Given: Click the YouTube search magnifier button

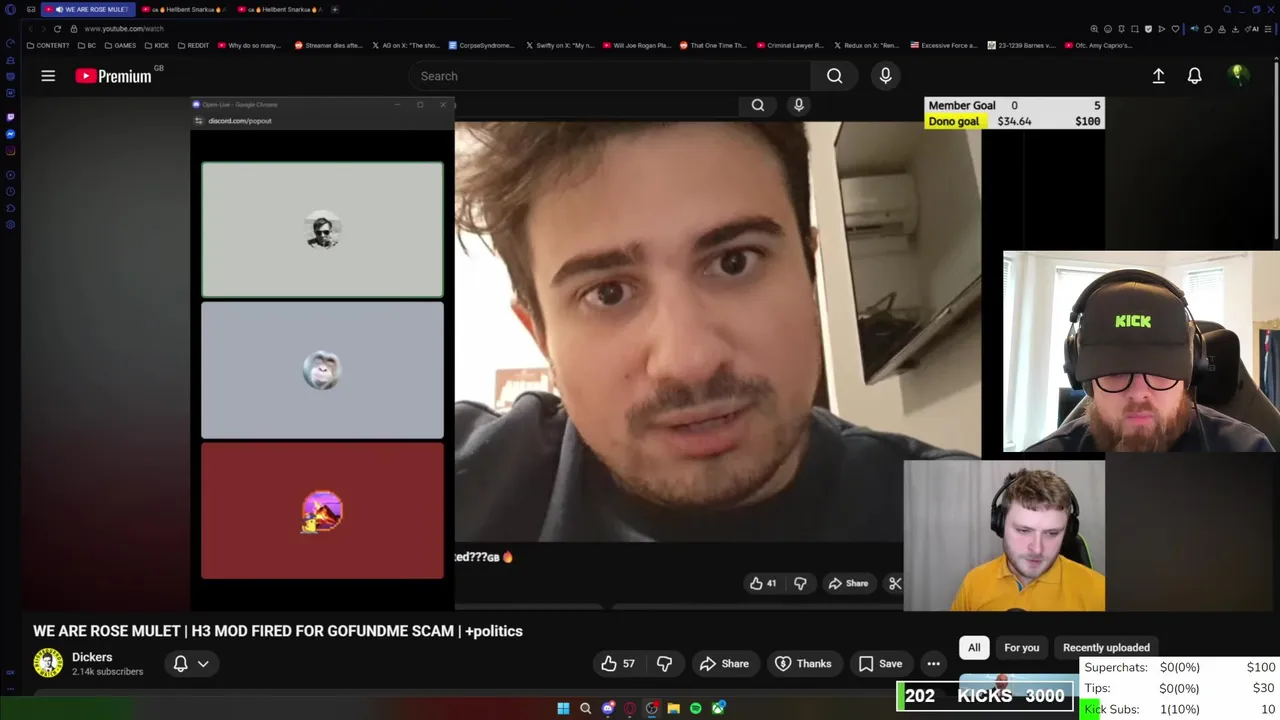Looking at the screenshot, I should 834,76.
